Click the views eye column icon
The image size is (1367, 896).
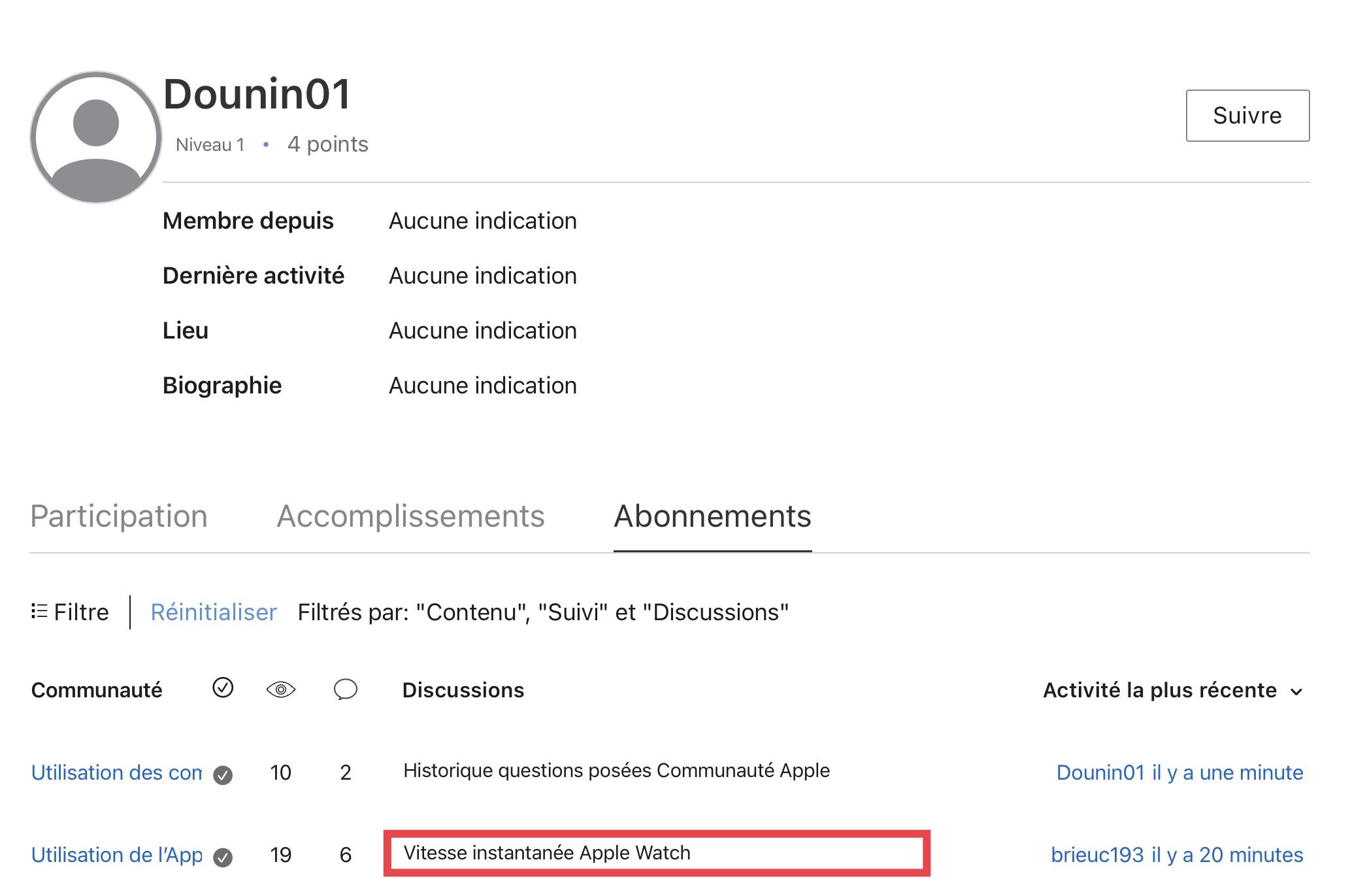pyautogui.click(x=281, y=689)
